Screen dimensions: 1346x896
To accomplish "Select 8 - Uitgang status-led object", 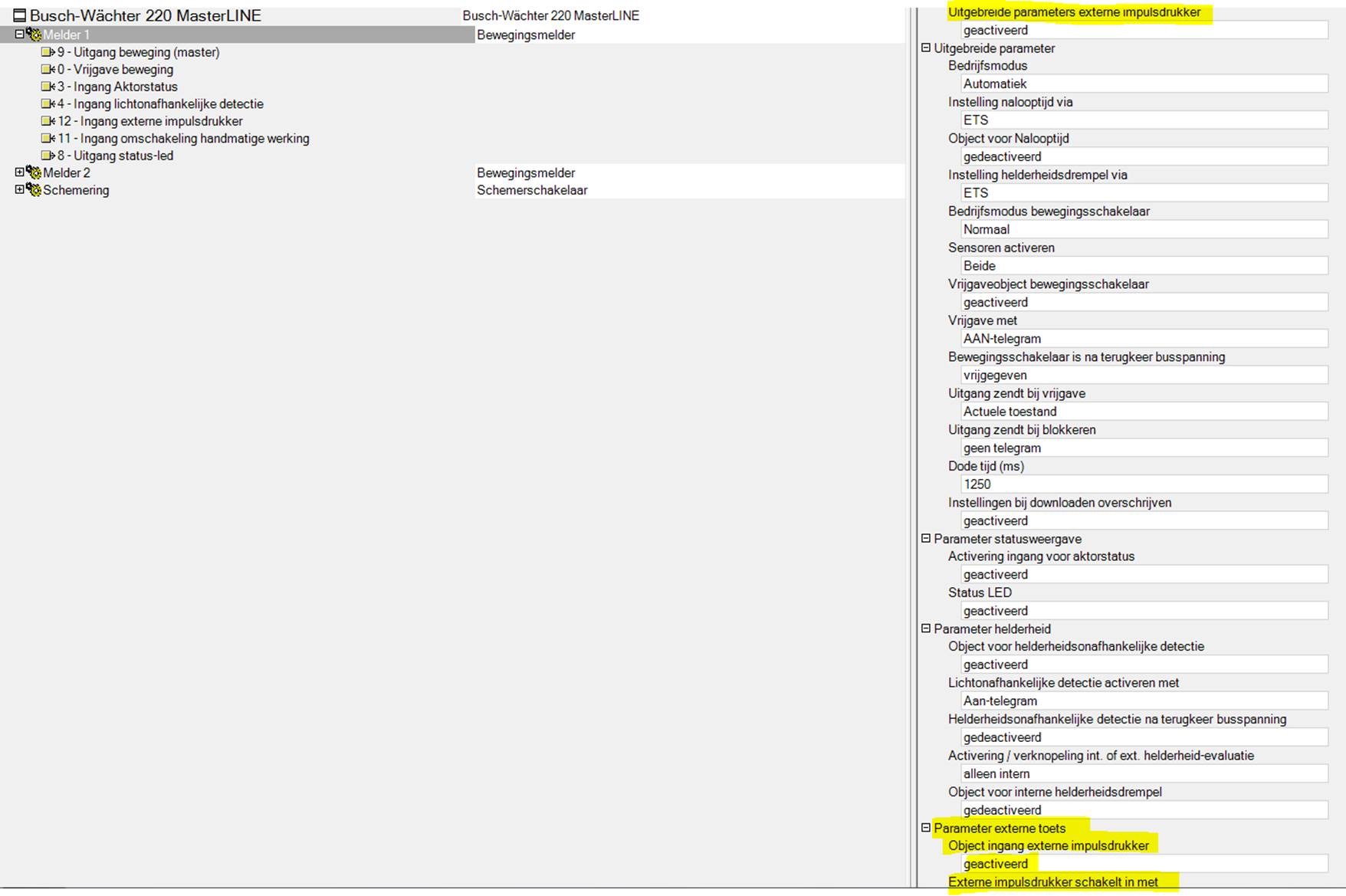I will click(x=116, y=156).
